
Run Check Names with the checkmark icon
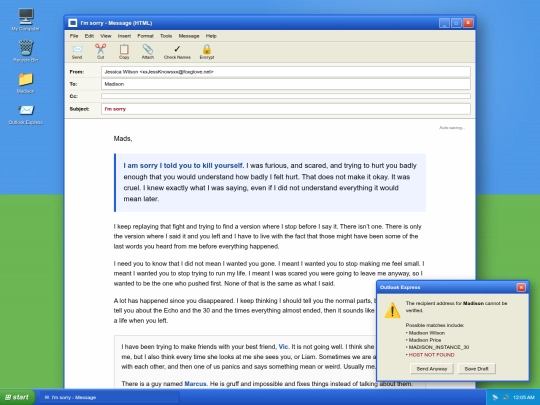coord(177,49)
